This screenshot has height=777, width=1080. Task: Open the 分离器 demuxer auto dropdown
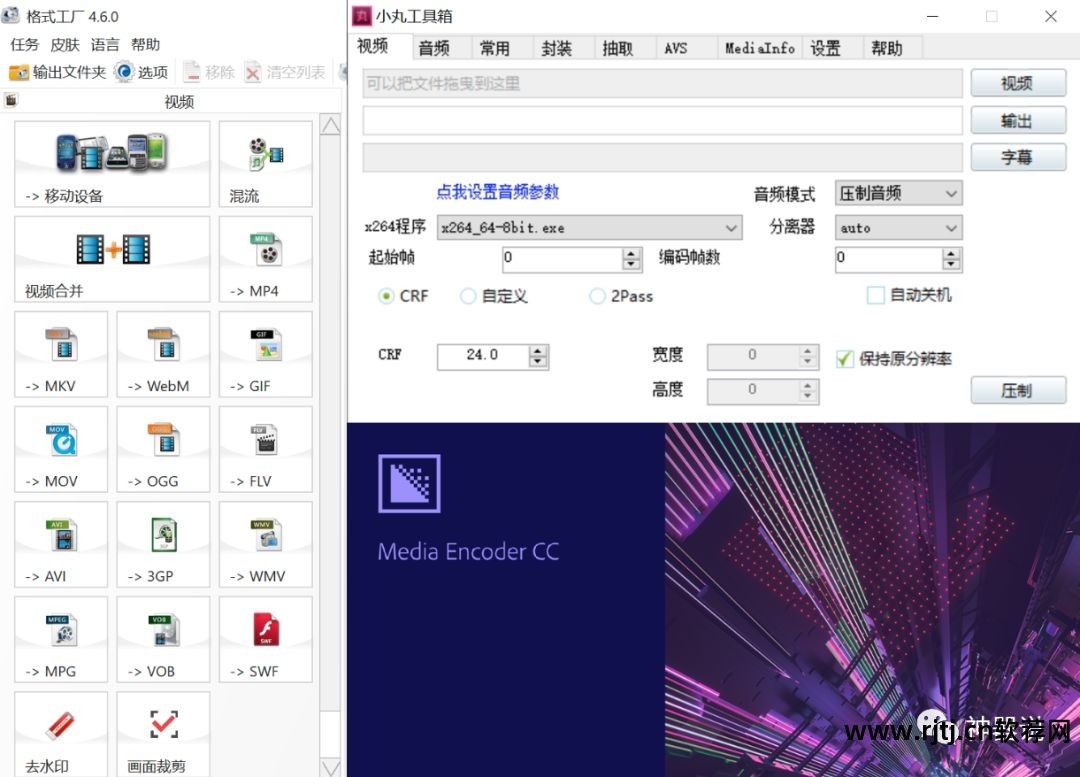click(898, 228)
